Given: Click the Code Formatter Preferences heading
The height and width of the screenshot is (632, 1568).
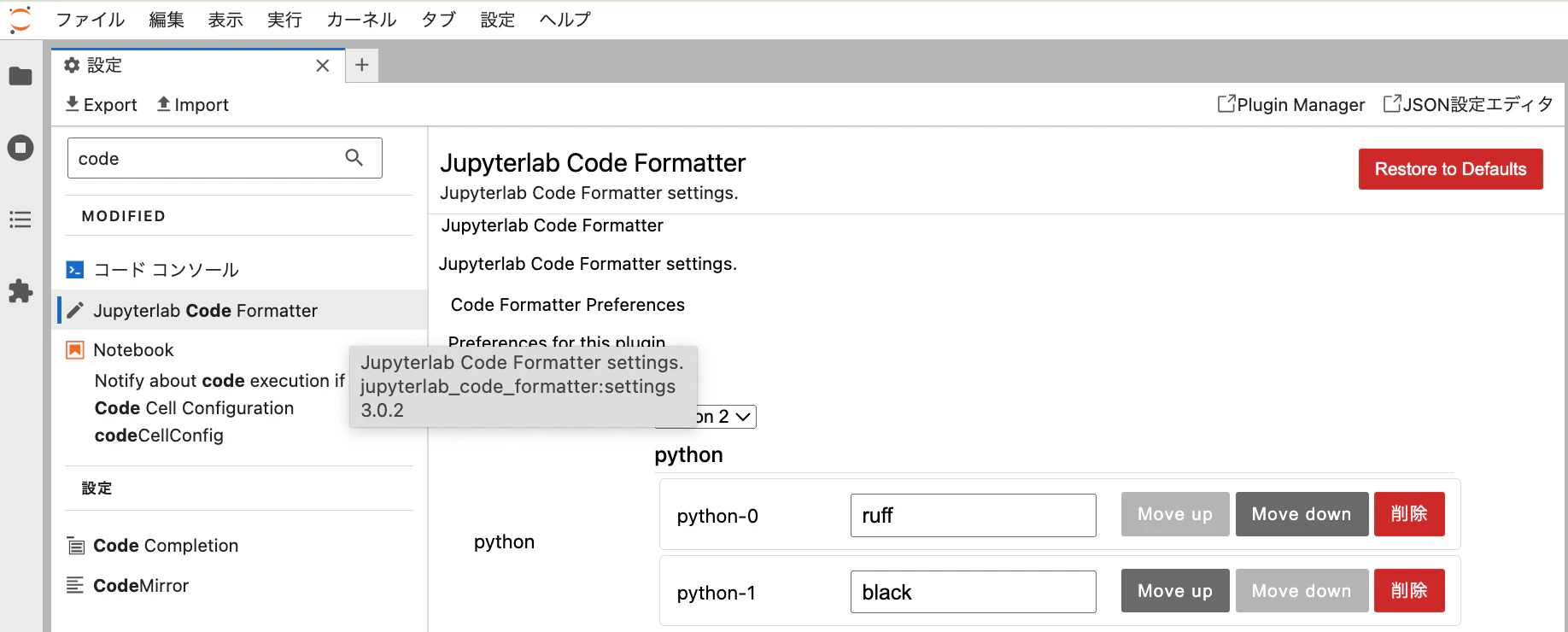Looking at the screenshot, I should pyautogui.click(x=568, y=305).
